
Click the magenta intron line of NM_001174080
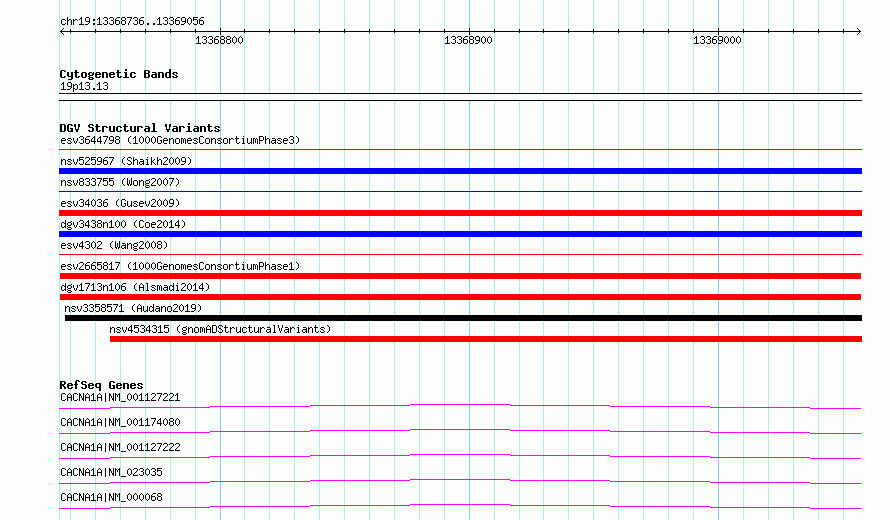point(460,431)
